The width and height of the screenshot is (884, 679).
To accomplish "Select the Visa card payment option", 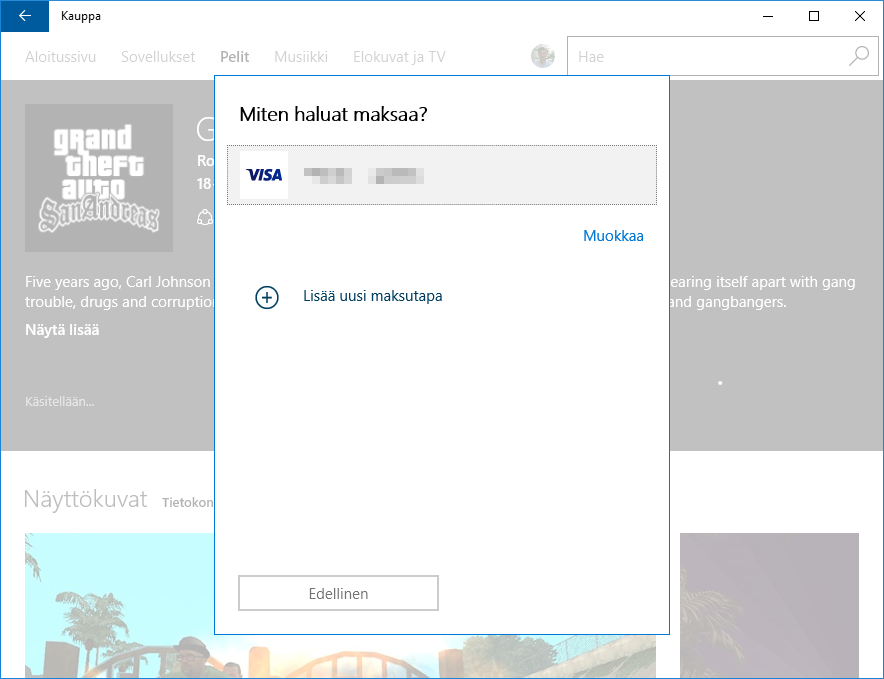I will (x=442, y=175).
